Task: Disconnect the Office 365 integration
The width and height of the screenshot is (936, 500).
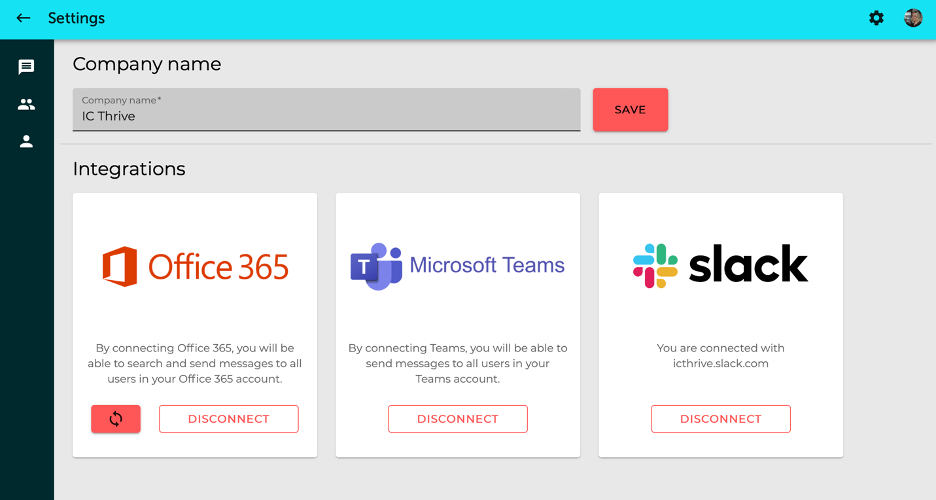Action: (x=229, y=419)
